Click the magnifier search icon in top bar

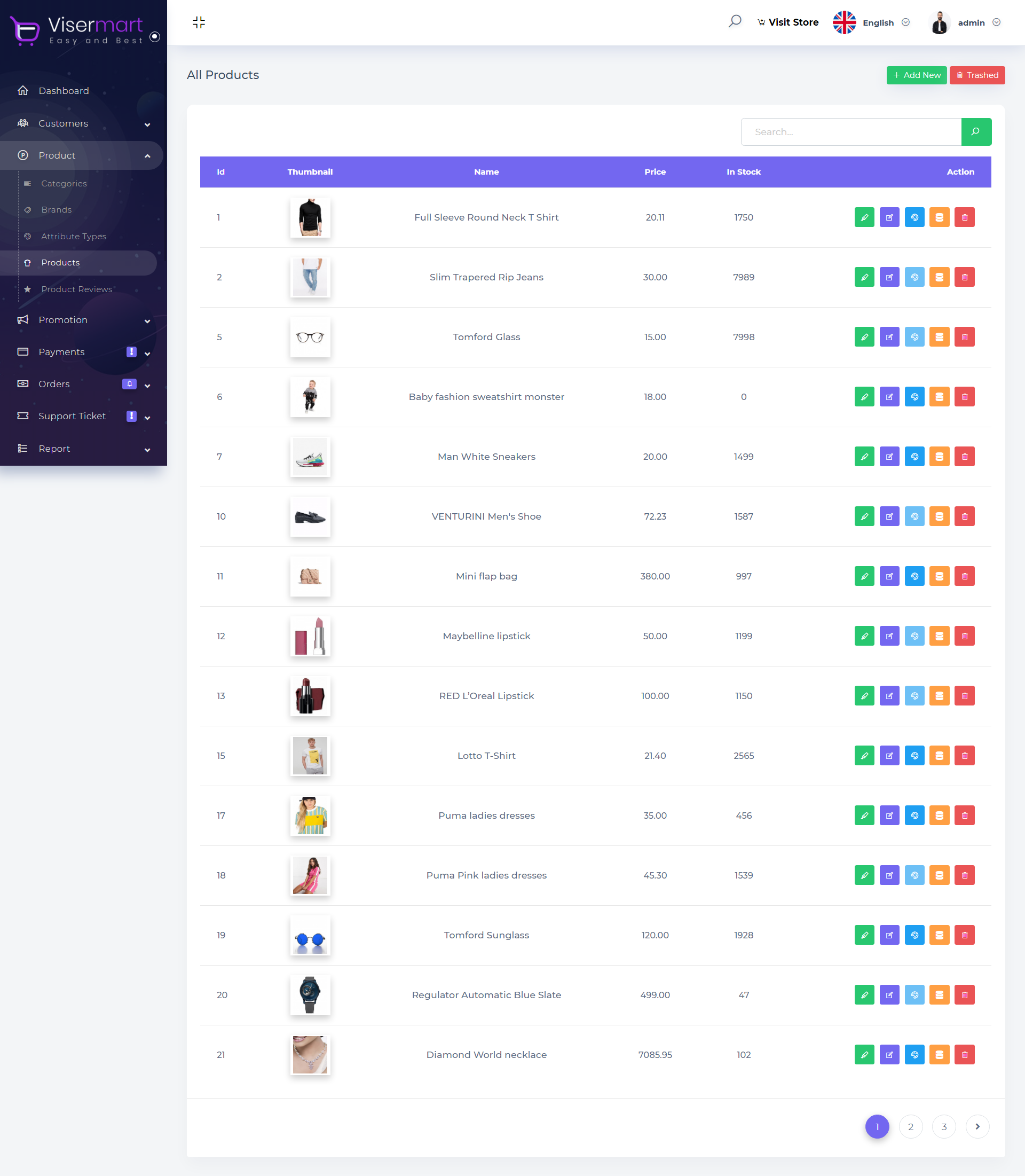pyautogui.click(x=735, y=22)
